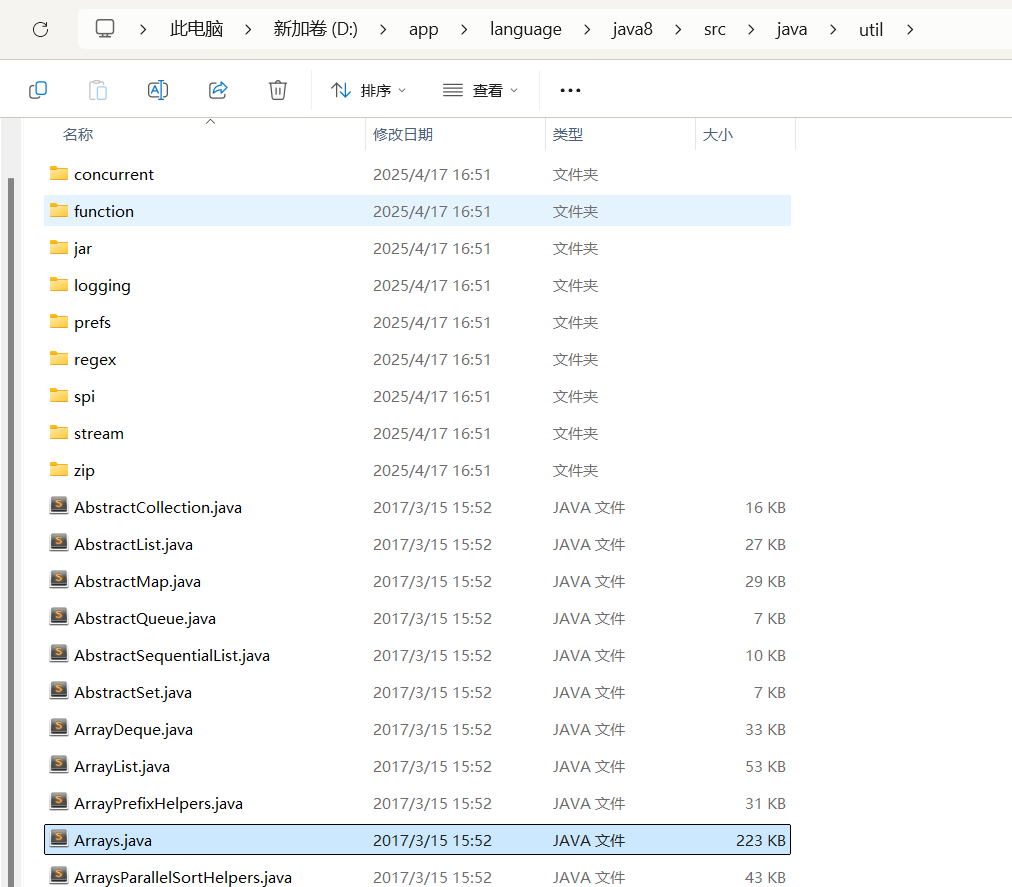Click the Refresh icon in the address bar
The width and height of the screenshot is (1012, 887).
41,29
